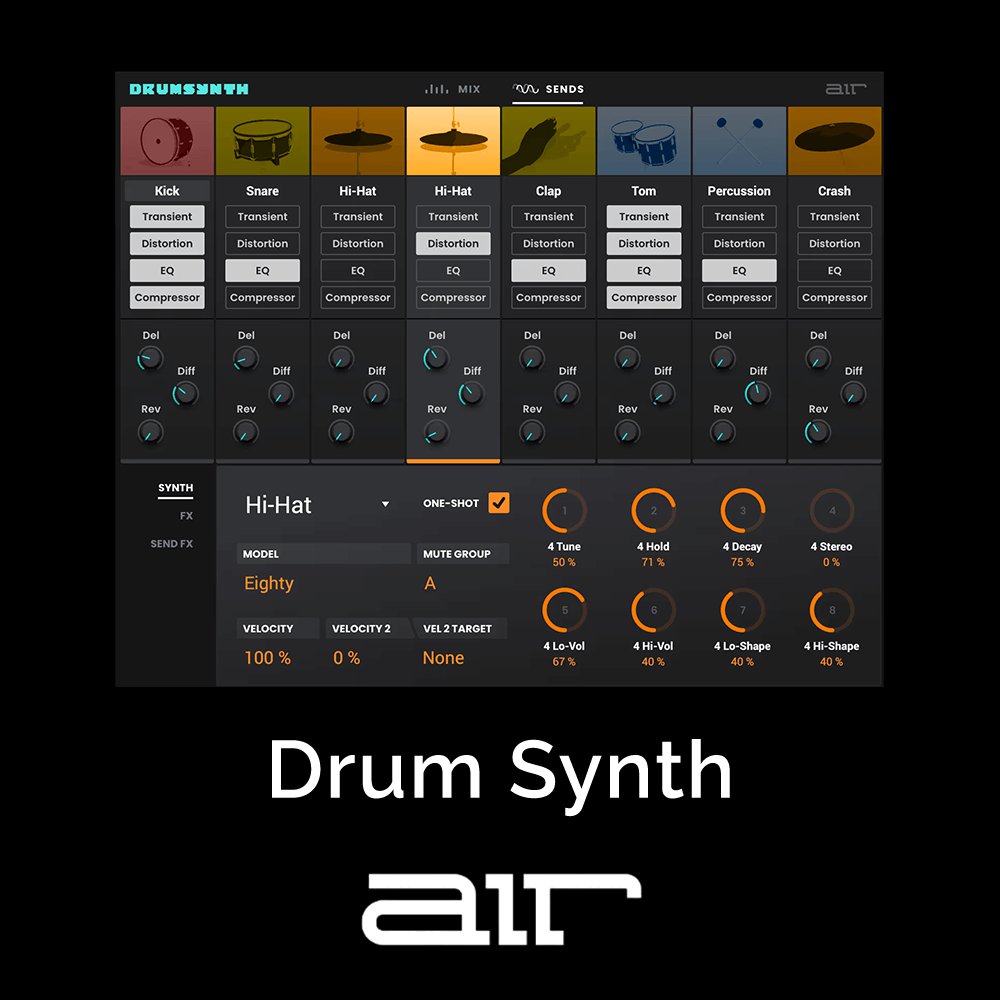Click the AIR logo in the header
The width and height of the screenshot is (1000, 1000).
point(845,89)
